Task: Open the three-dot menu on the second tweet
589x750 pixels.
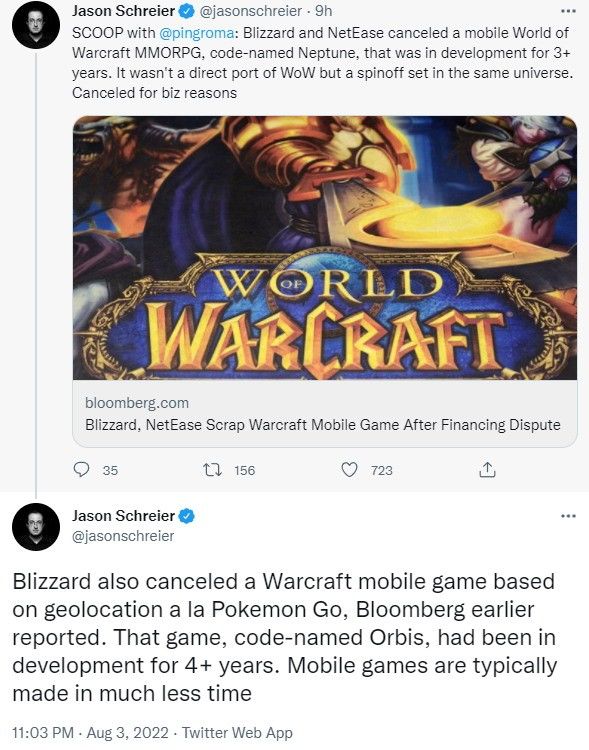Action: tap(568, 516)
